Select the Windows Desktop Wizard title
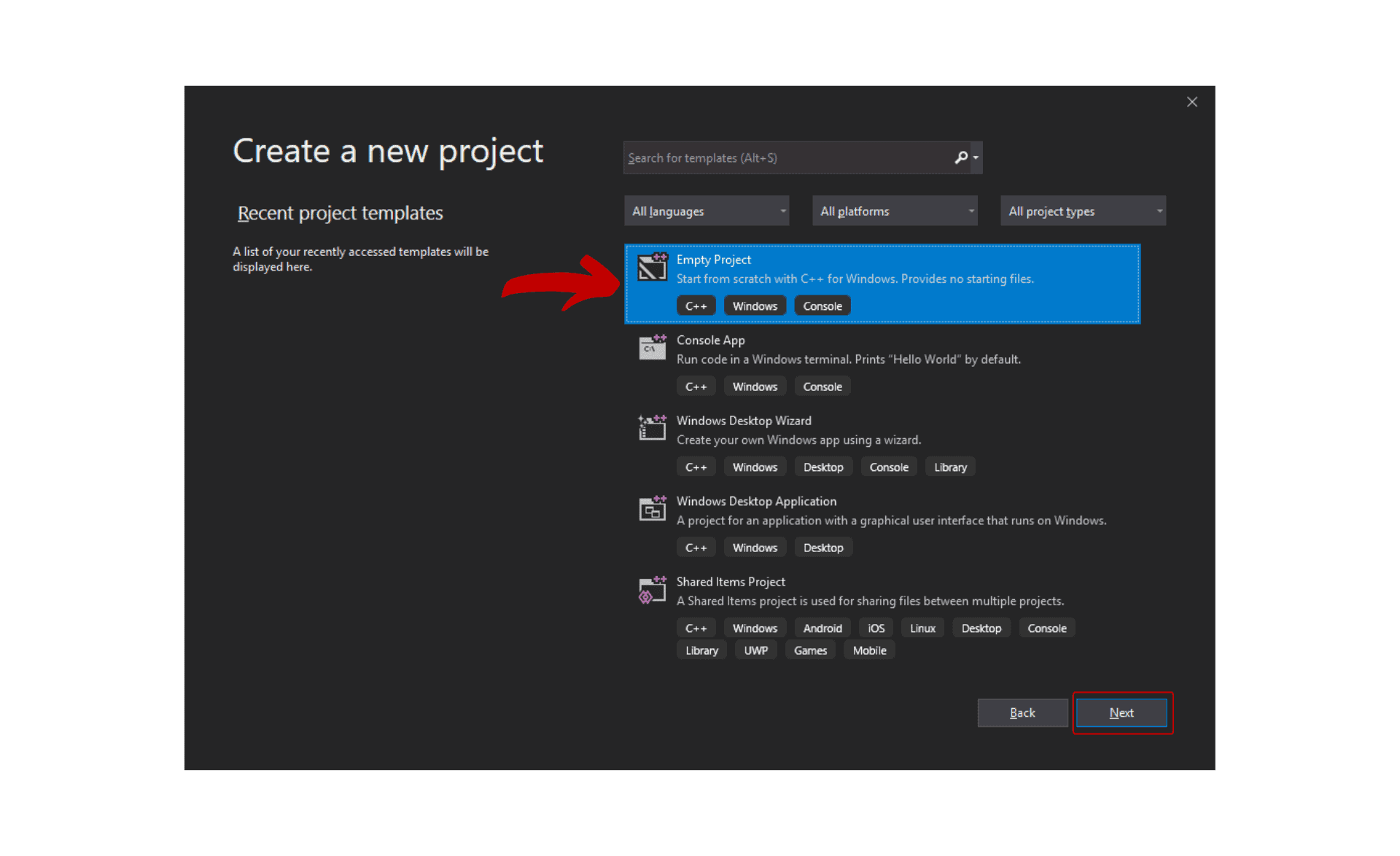This screenshot has width=1400, height=856. pos(744,421)
